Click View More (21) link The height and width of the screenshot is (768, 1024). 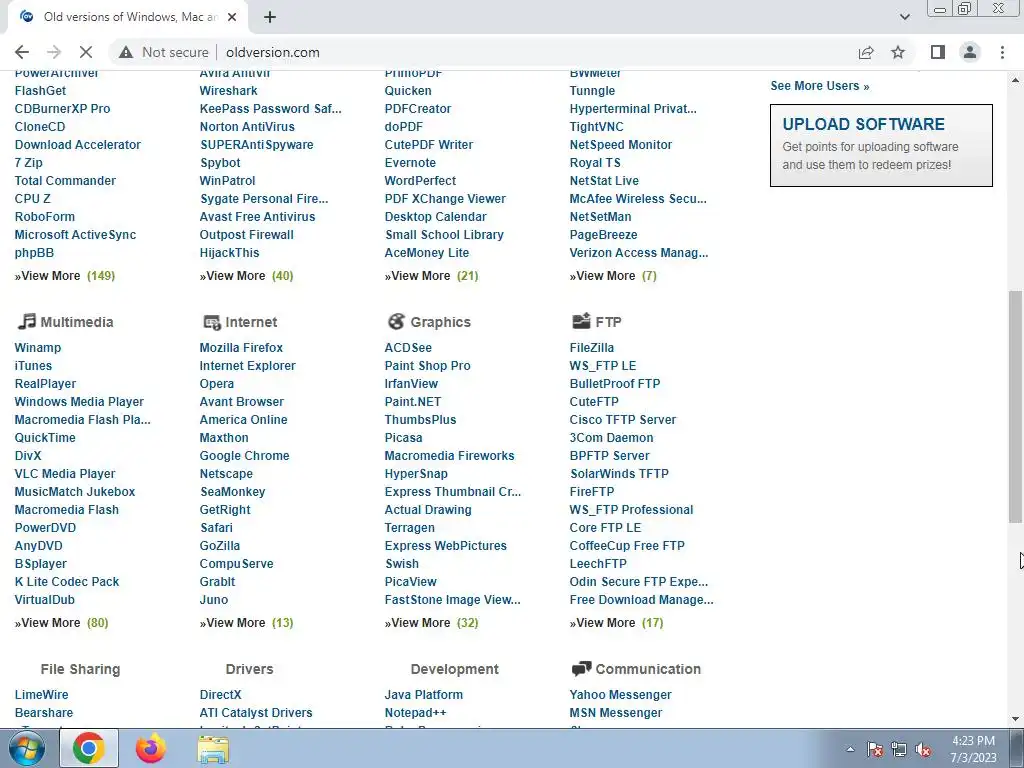click(x=432, y=276)
